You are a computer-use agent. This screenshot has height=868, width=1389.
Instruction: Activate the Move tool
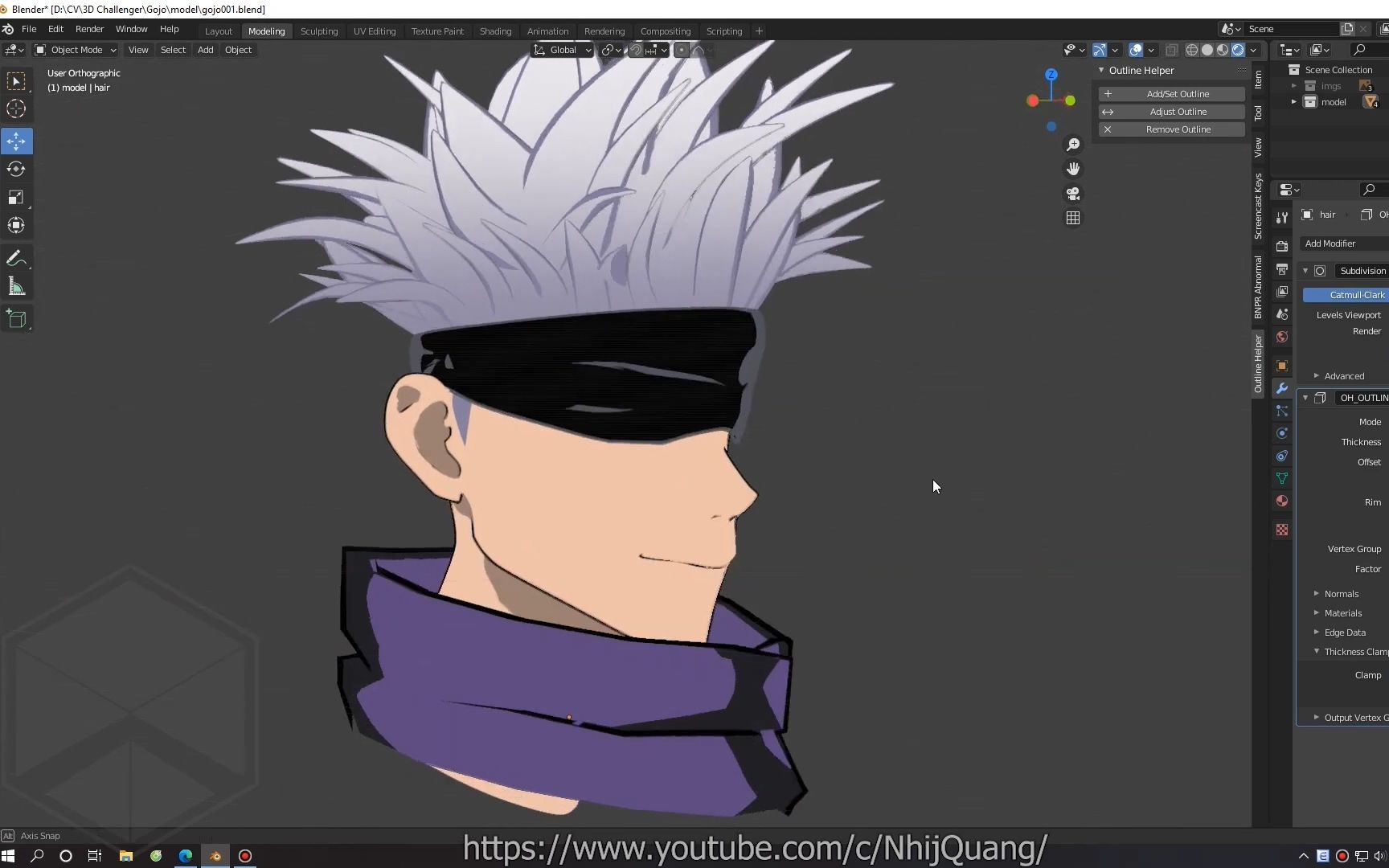[16, 141]
